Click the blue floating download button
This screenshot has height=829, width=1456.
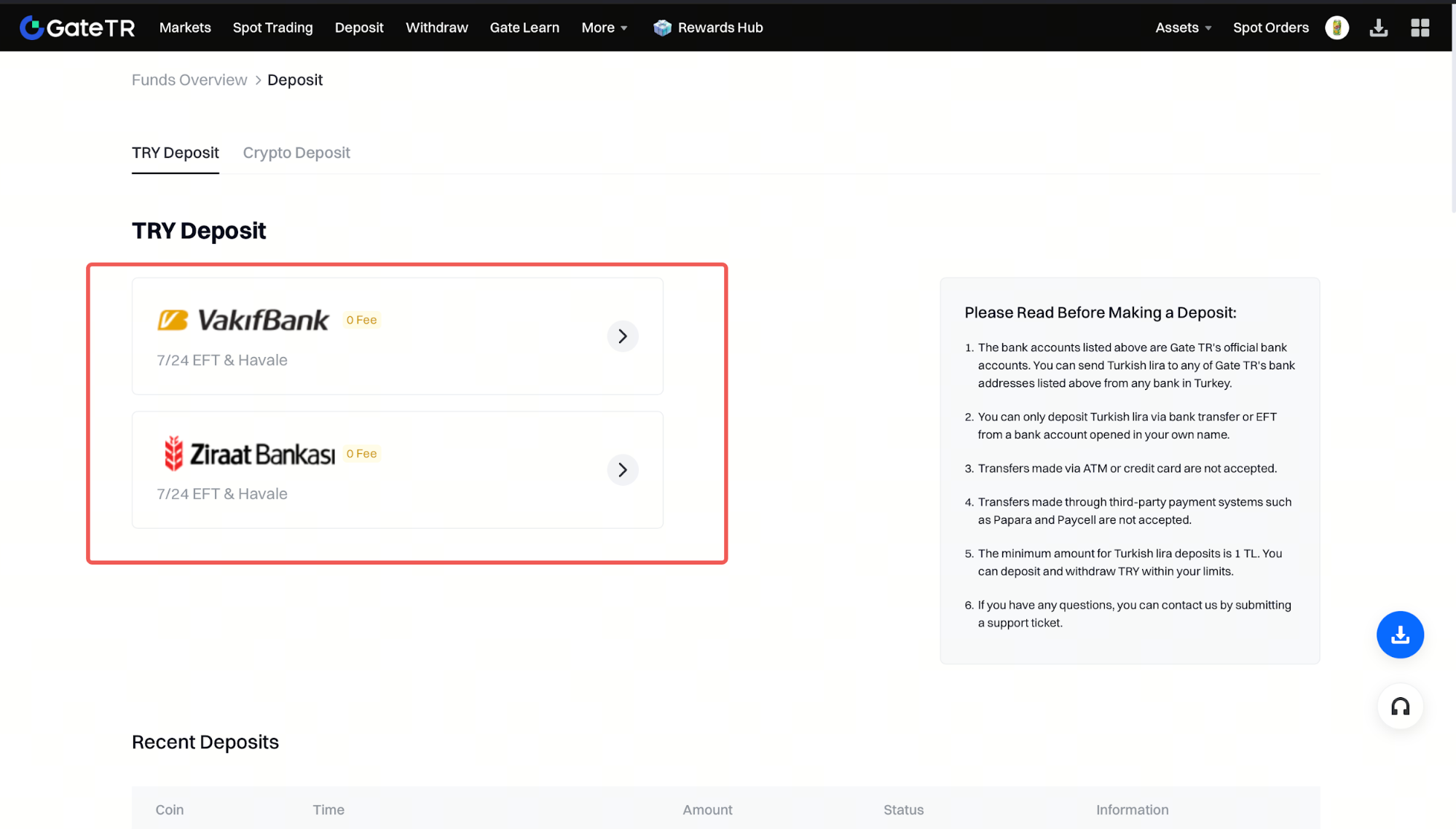1399,634
